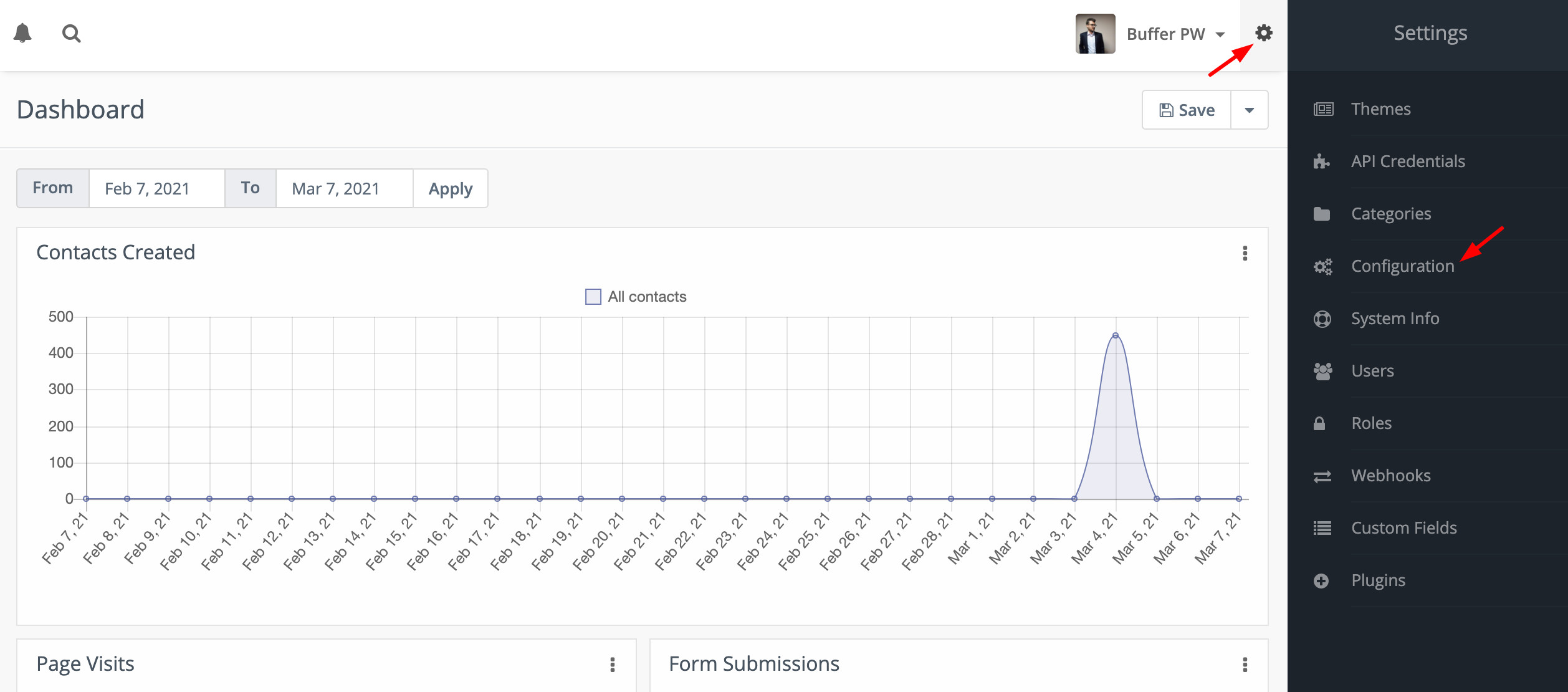Expand the Save button dropdown arrow
Viewport: 1568px width, 692px height.
coord(1249,110)
